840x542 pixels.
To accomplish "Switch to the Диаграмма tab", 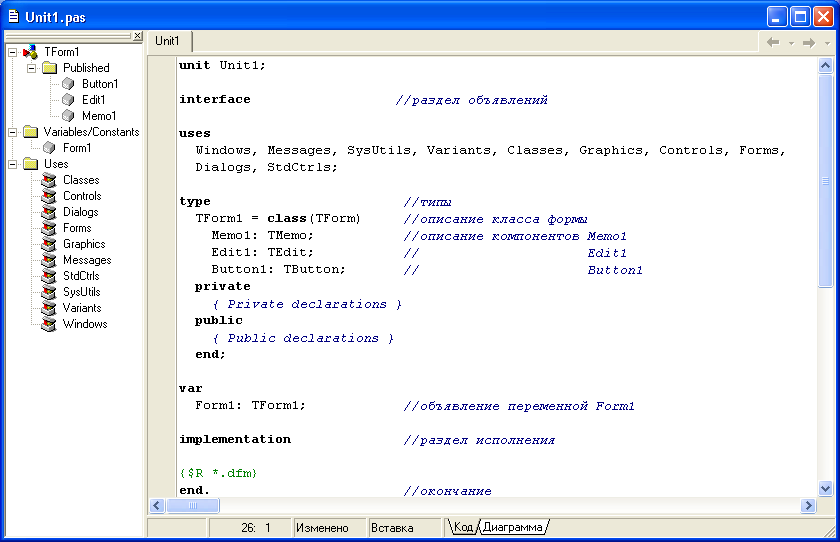I will 513,527.
